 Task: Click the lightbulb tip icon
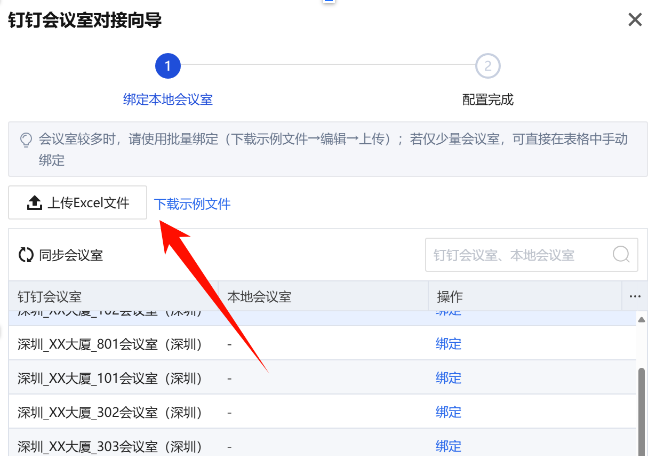point(26,139)
